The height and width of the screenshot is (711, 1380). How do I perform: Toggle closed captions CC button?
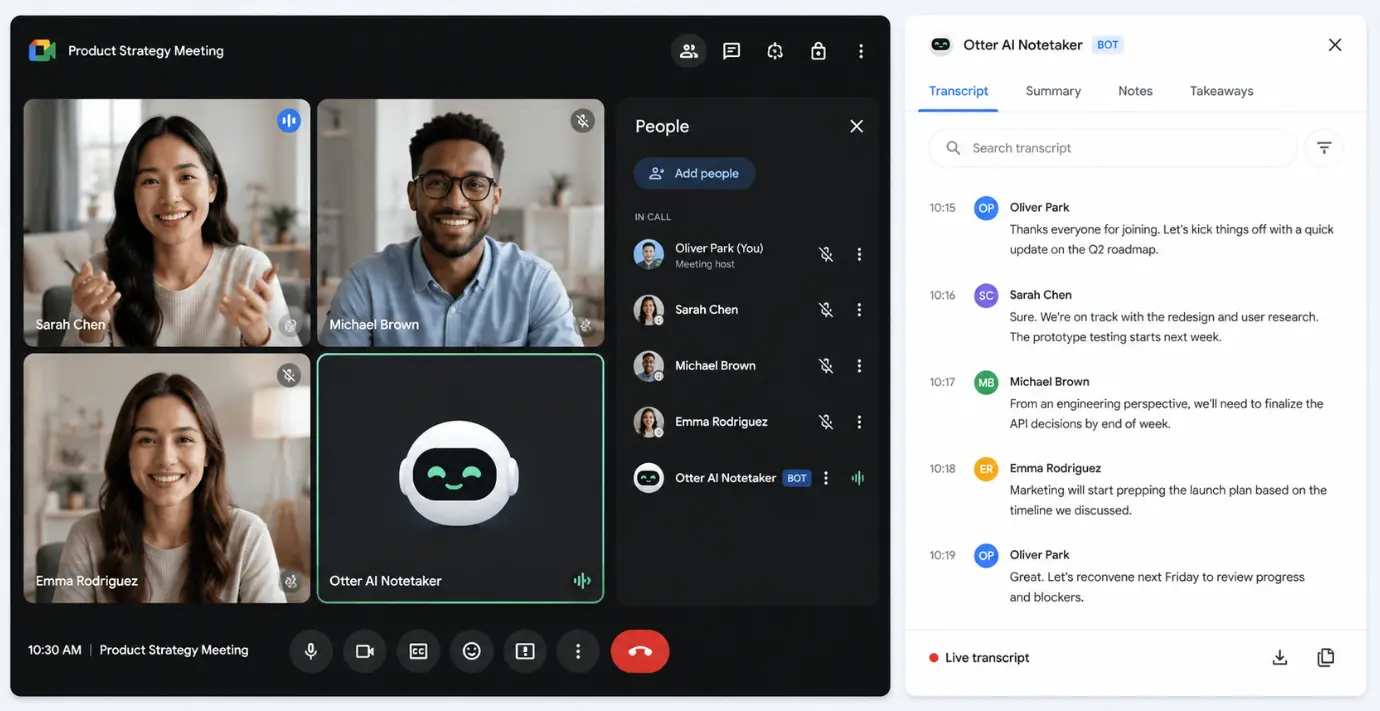(418, 651)
